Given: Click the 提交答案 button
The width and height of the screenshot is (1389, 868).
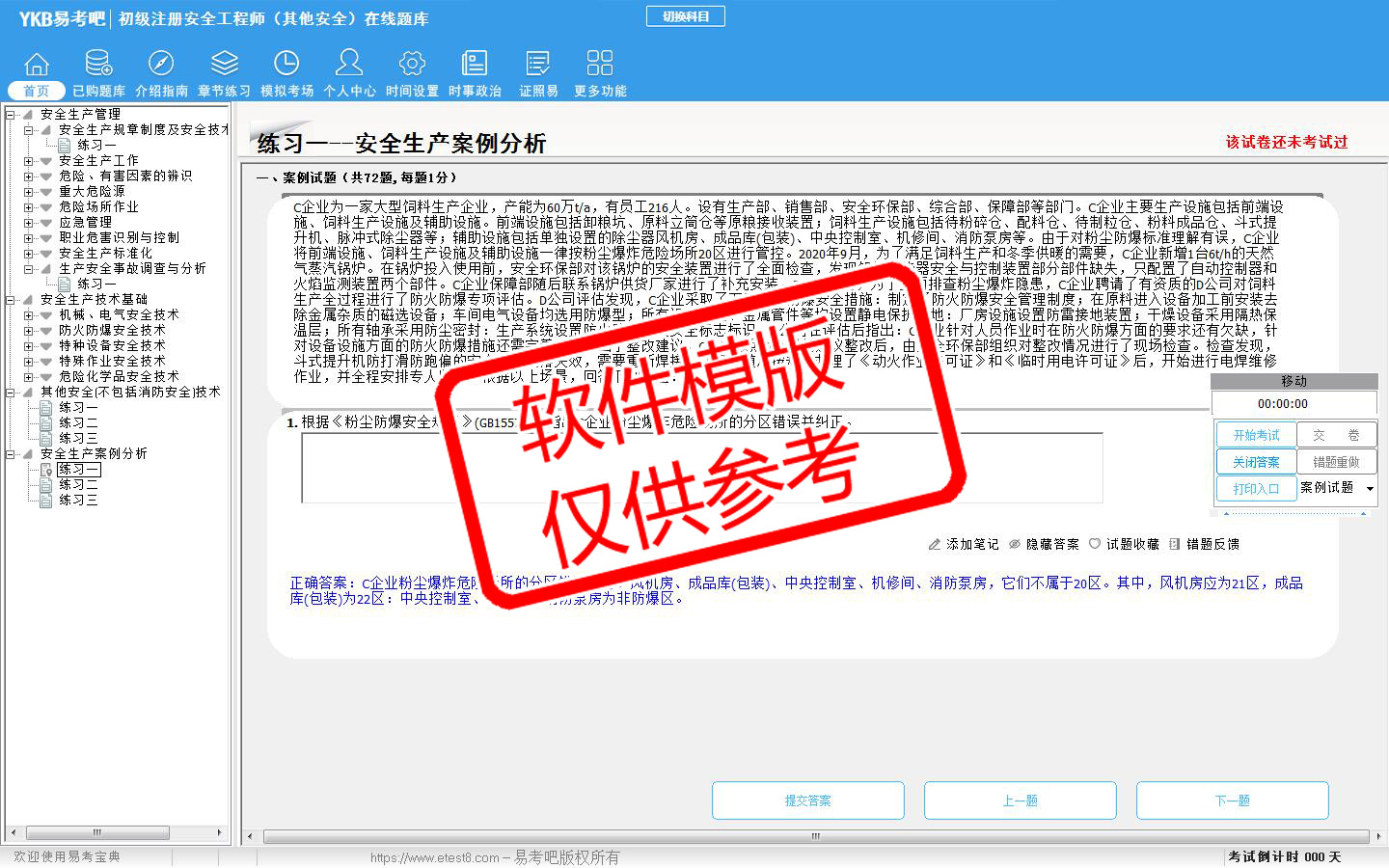Looking at the screenshot, I should [807, 800].
